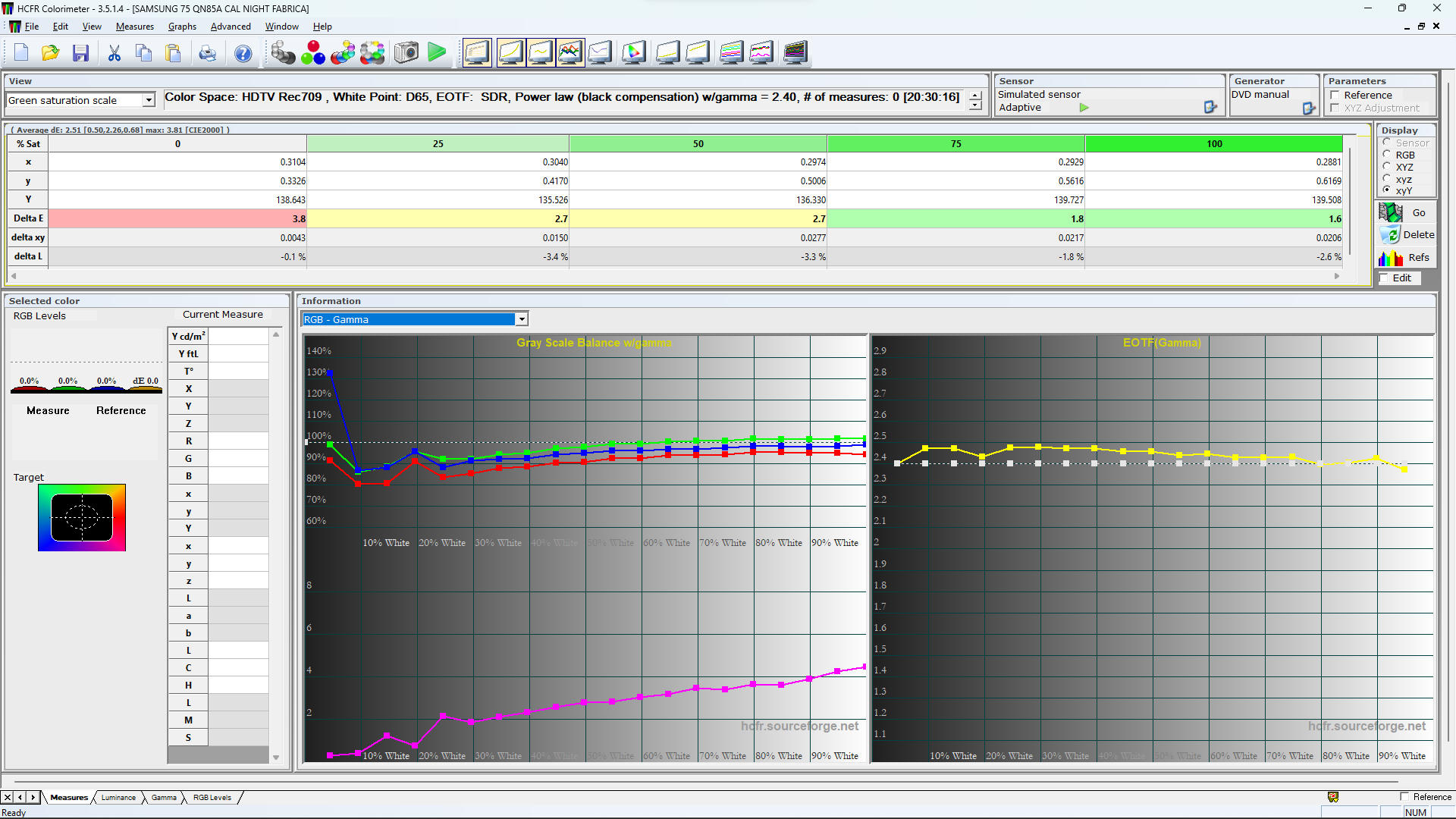This screenshot has height=819, width=1456.
Task: Open the Measures menu
Action: pyautogui.click(x=134, y=27)
